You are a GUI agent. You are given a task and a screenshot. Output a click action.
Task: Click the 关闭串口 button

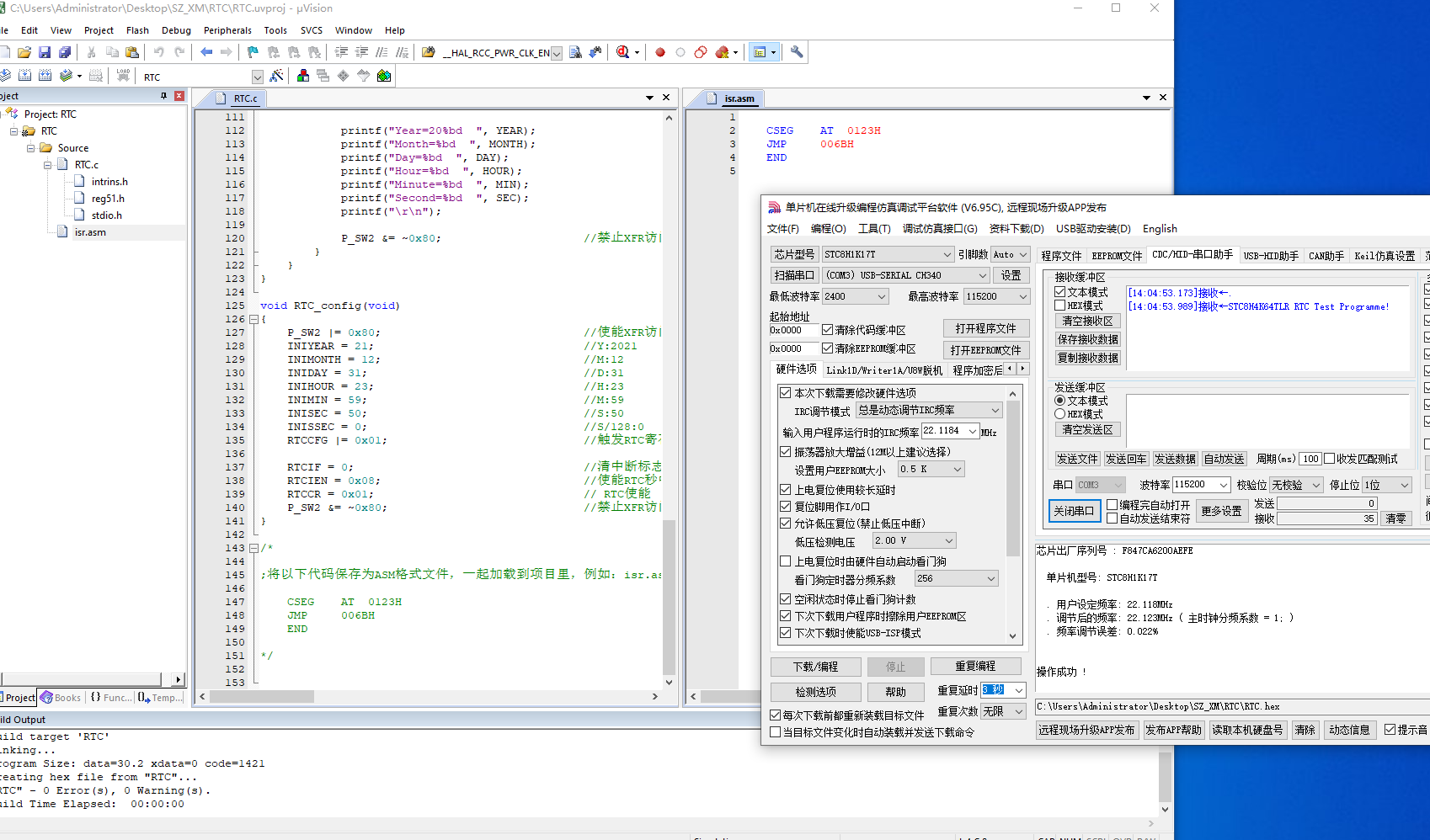point(1074,511)
